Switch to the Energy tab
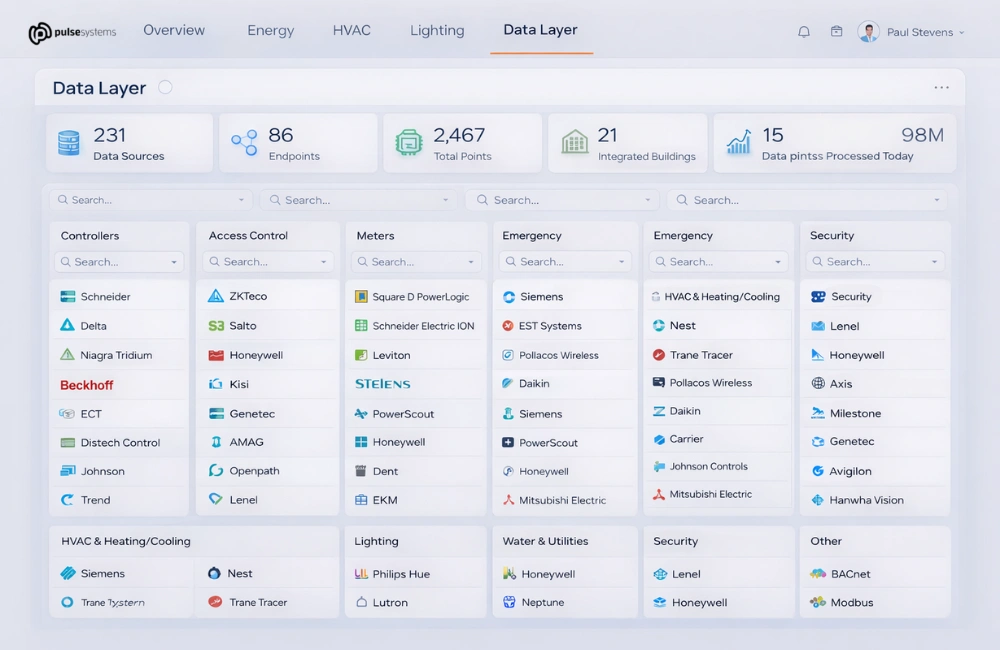Viewport: 1000px width, 650px height. (270, 31)
